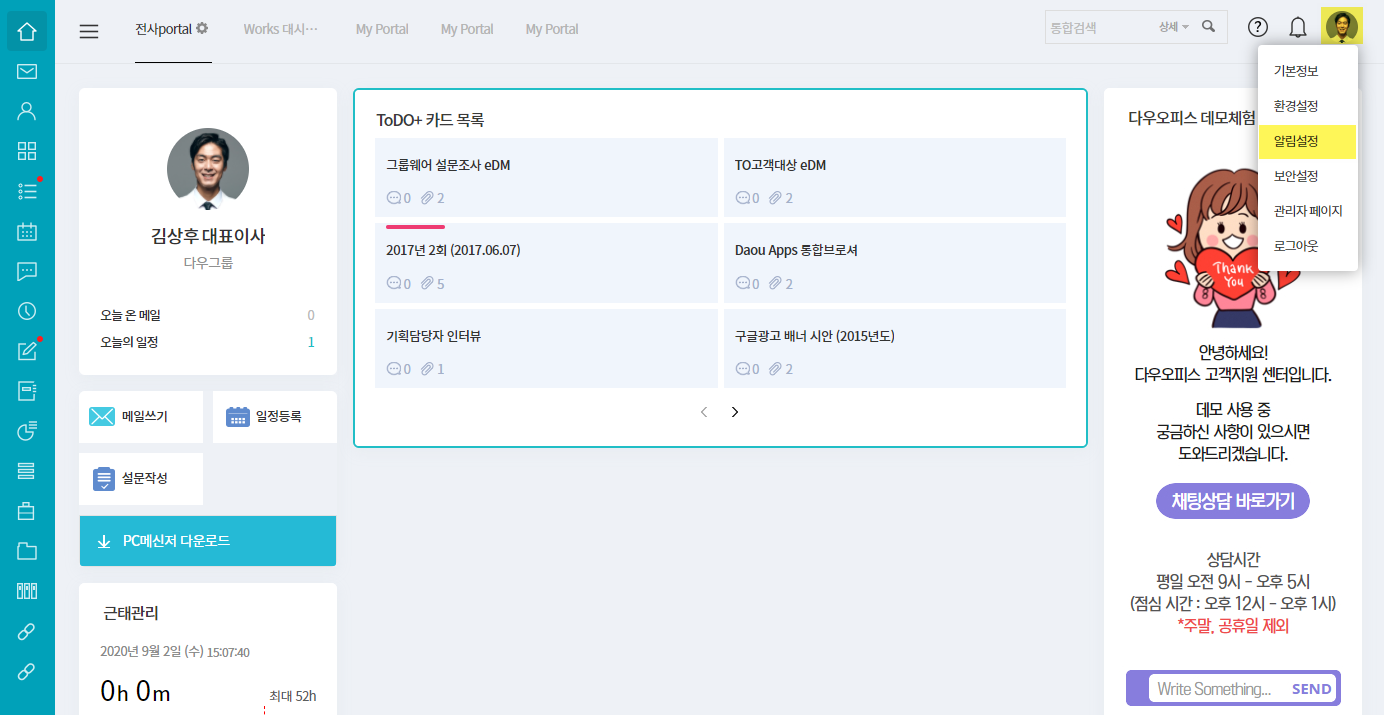Image resolution: width=1384 pixels, height=715 pixels.
Task: Go to next ToDO+ card page
Action: [x=735, y=412]
